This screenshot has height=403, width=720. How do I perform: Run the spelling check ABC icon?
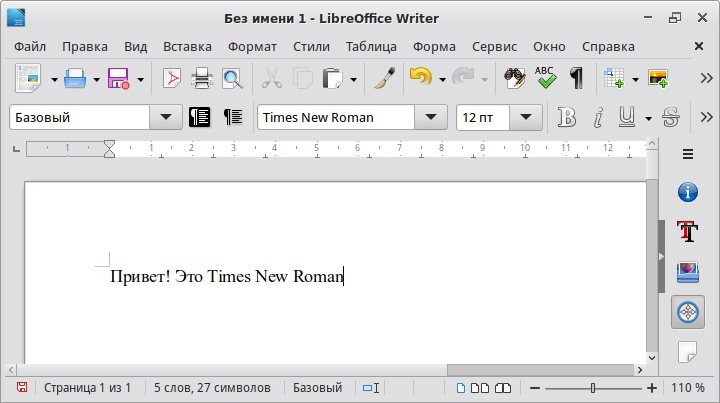(545, 78)
